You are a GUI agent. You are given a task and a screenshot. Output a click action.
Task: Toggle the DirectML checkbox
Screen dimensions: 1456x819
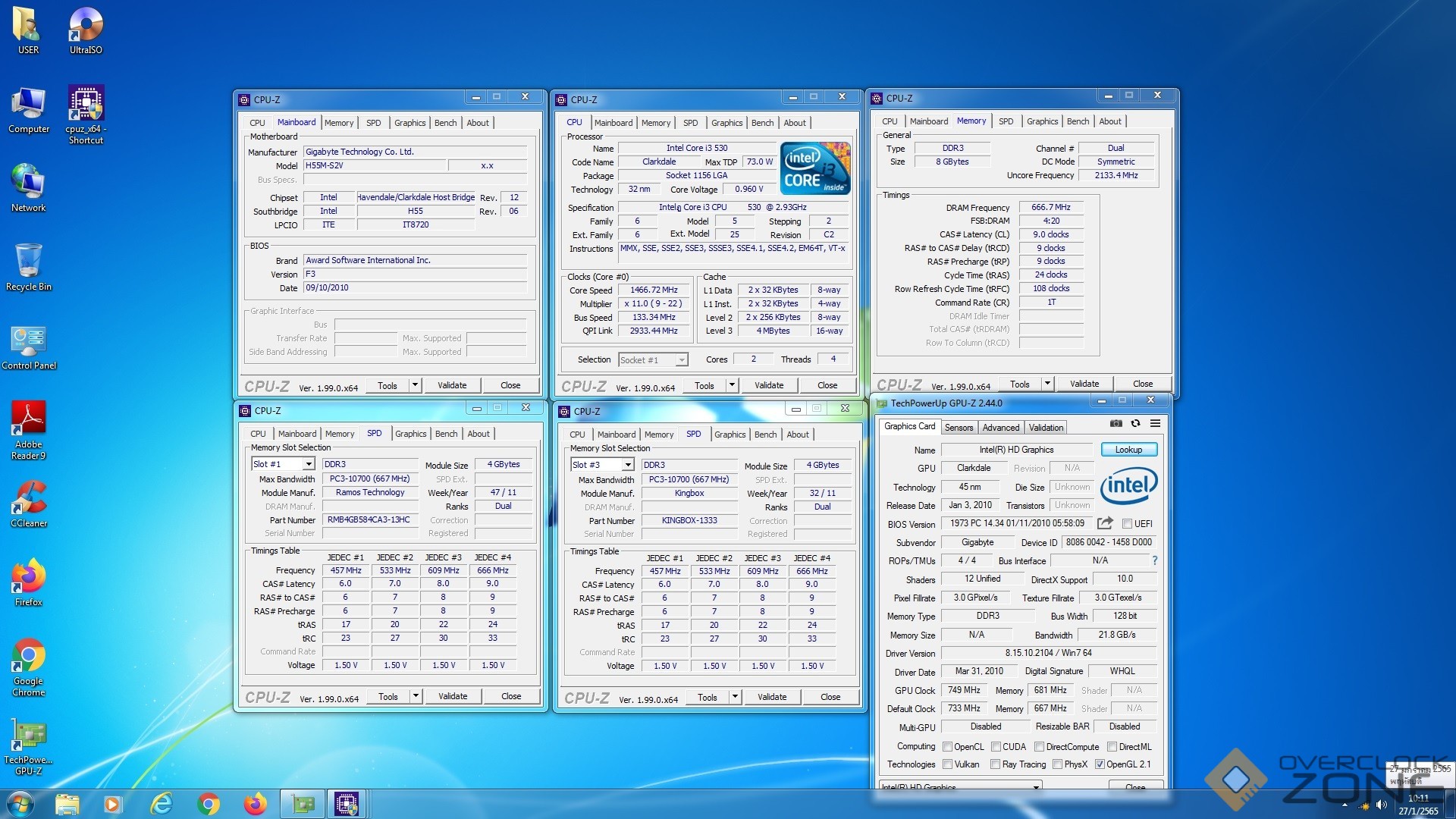tap(1112, 747)
